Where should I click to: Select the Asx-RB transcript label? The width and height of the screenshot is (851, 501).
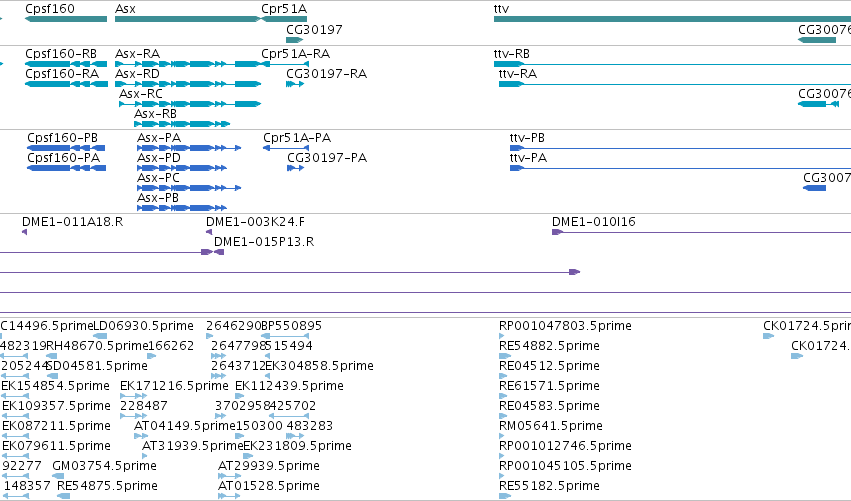click(x=156, y=114)
